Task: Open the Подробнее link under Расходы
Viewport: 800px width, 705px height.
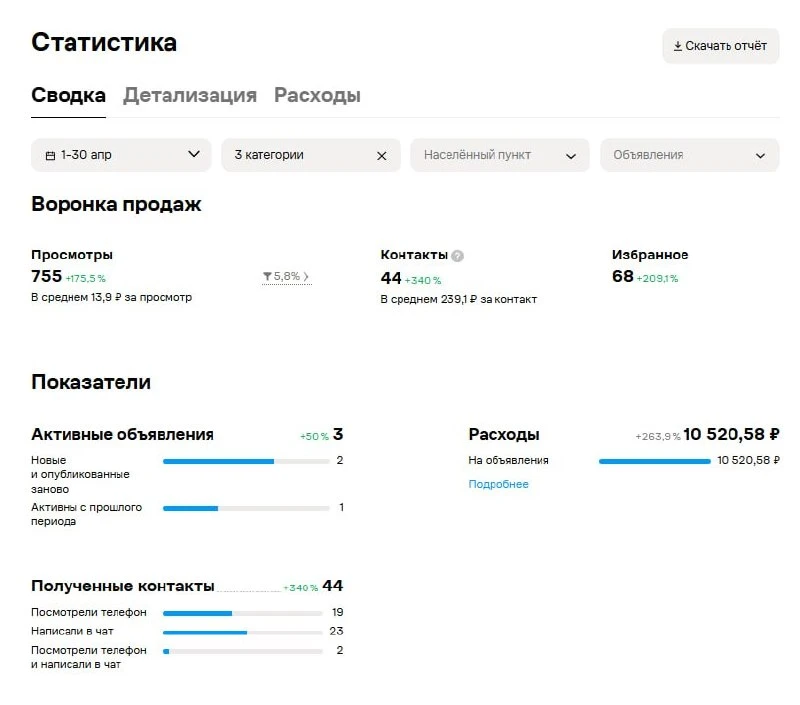Action: [x=498, y=484]
